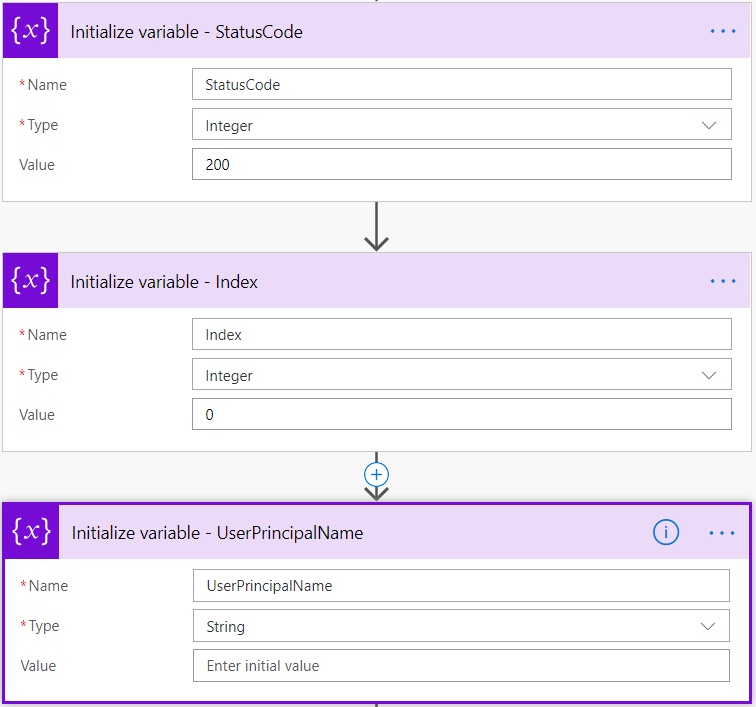Open the Index action ellipsis menu
The image size is (756, 707).
(722, 281)
